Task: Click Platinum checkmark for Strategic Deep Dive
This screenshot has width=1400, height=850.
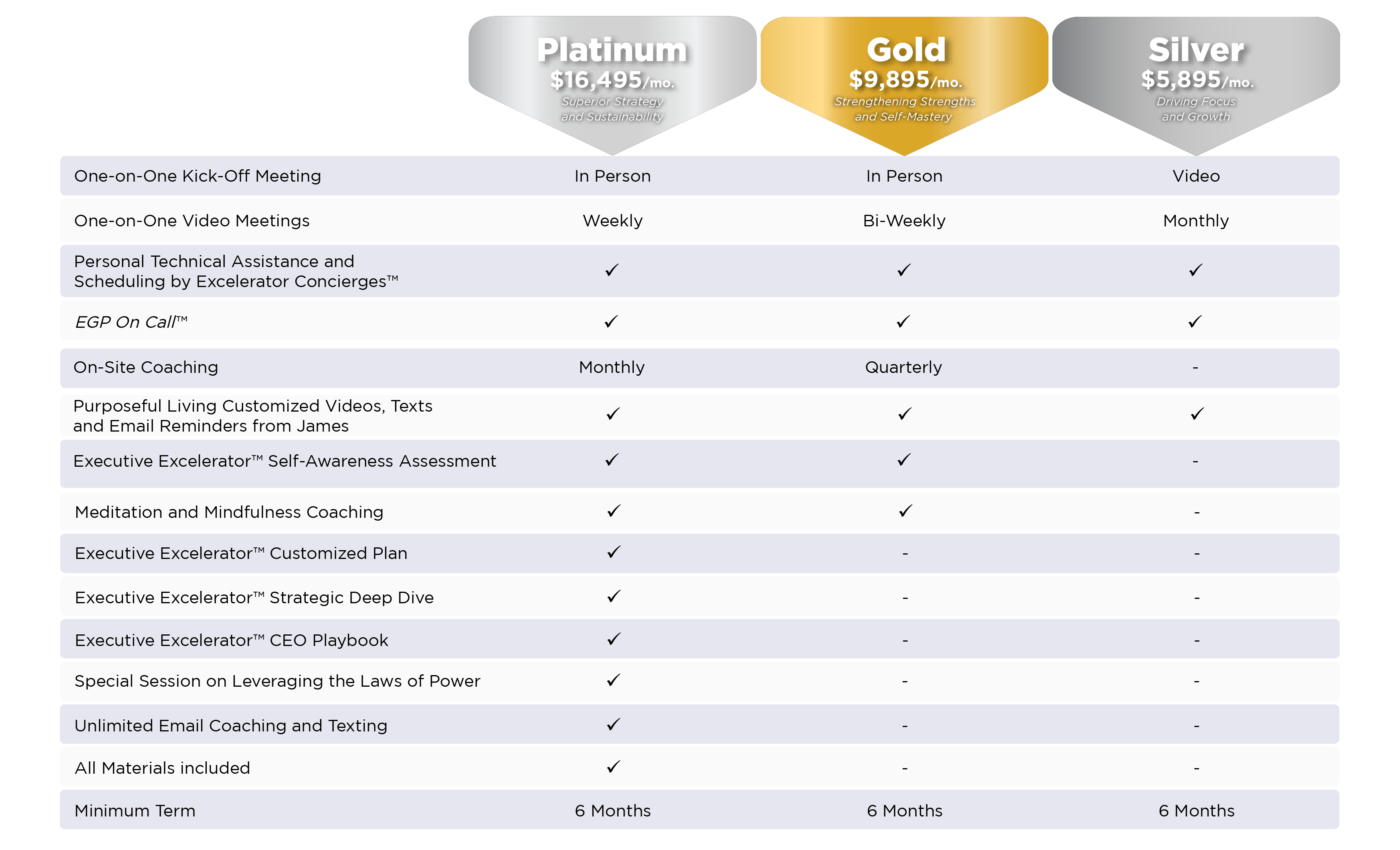Action: tap(614, 596)
